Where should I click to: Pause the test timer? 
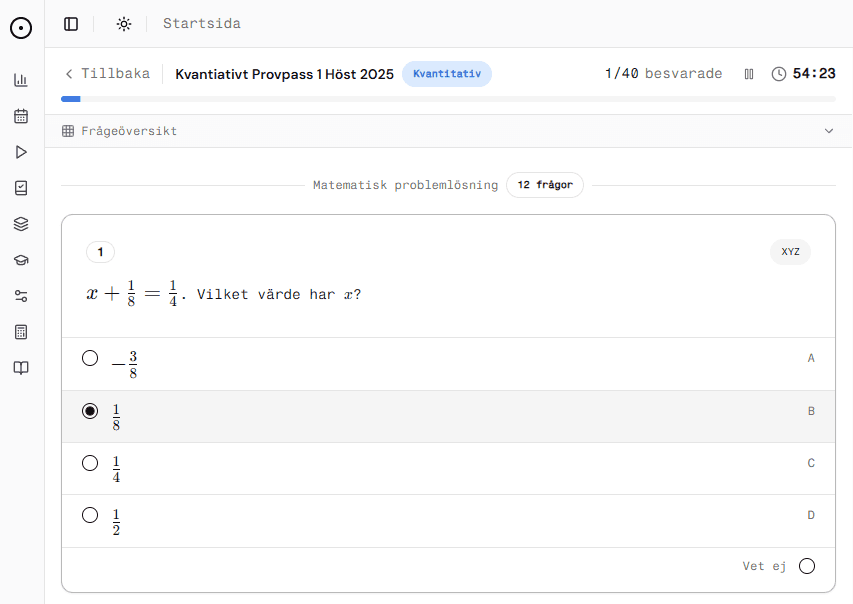coord(749,74)
